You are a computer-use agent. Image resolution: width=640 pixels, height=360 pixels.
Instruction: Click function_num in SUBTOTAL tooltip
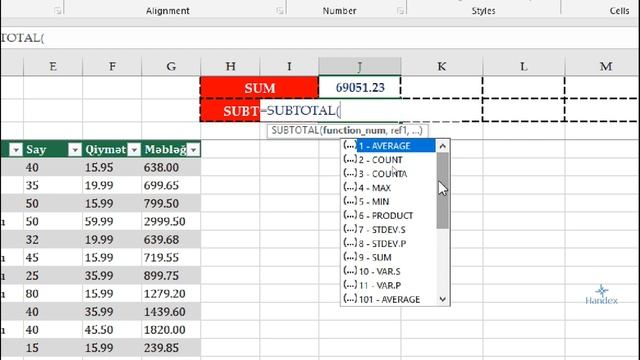(x=354, y=131)
